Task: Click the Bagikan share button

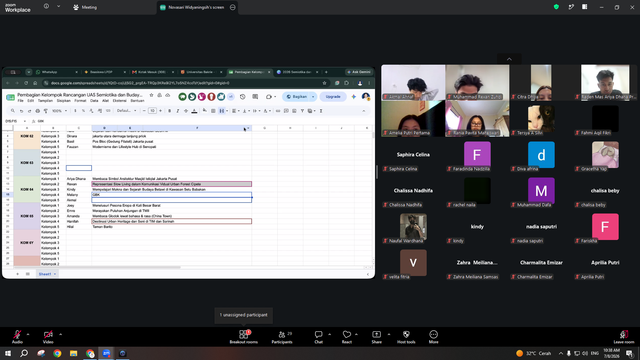Action: point(297,97)
